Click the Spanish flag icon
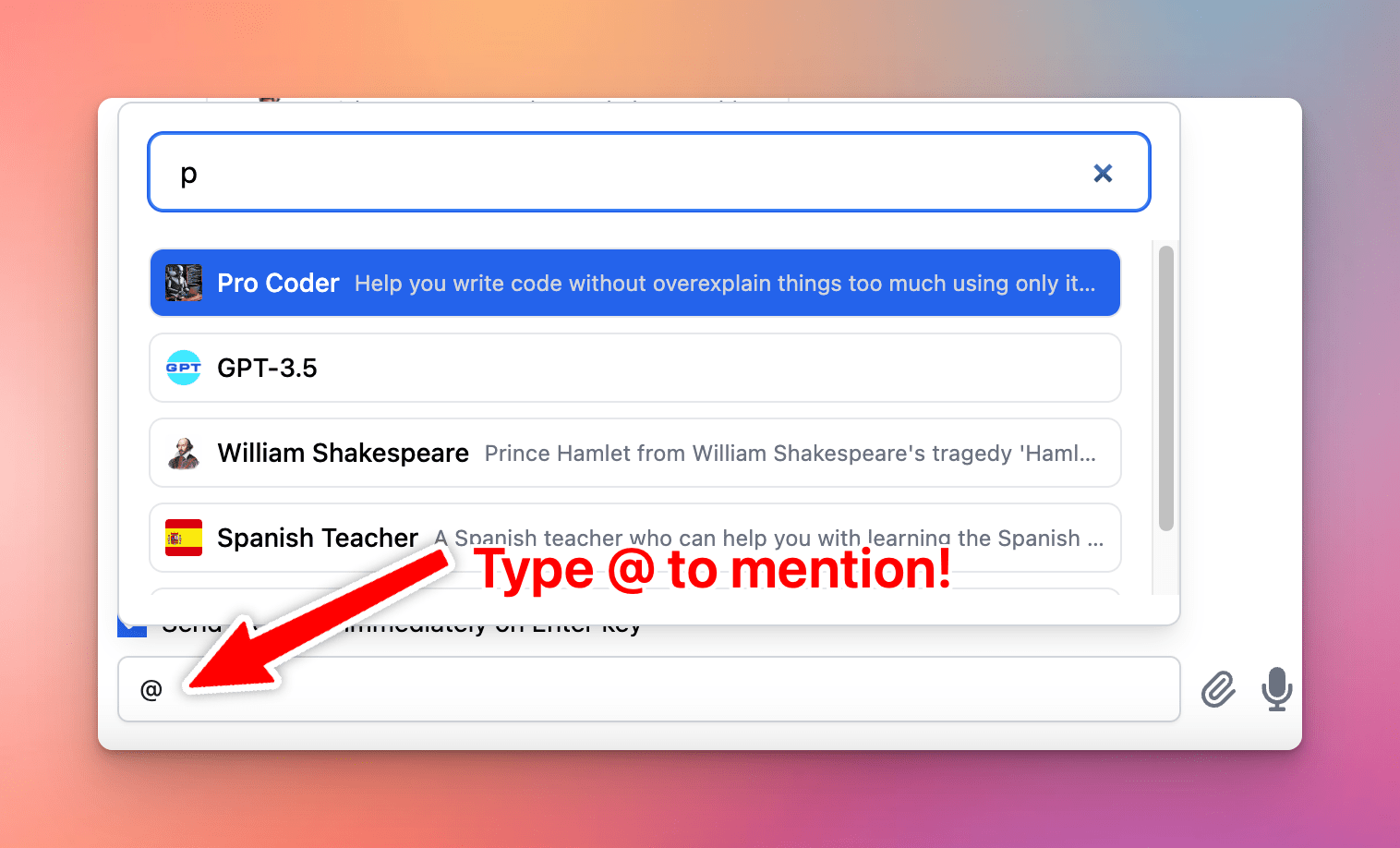 pos(184,538)
